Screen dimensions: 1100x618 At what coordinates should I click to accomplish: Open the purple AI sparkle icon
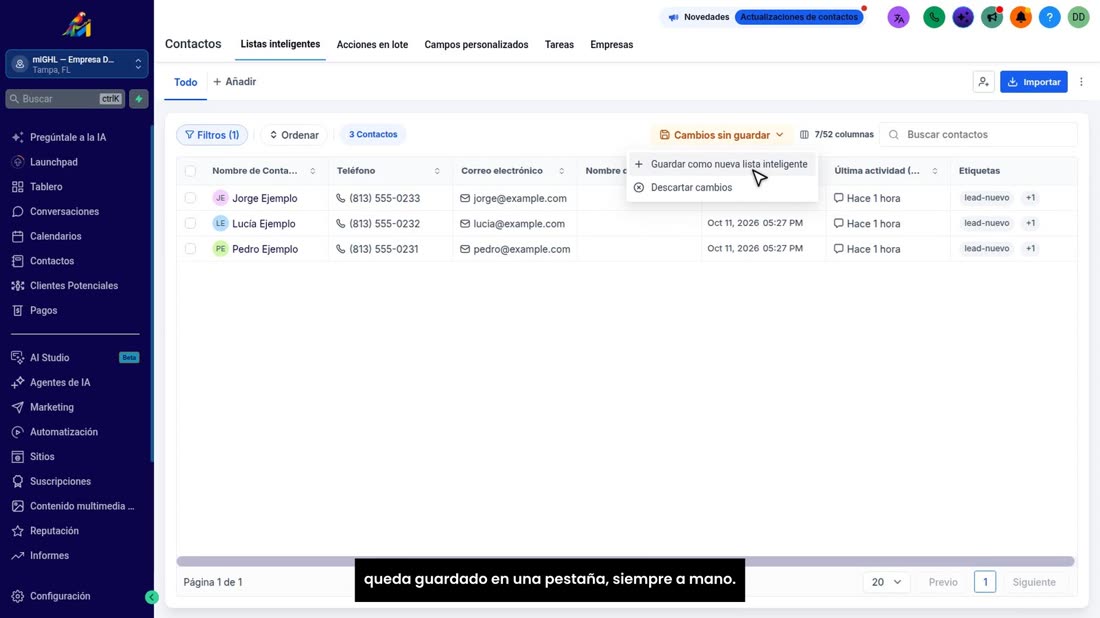click(962, 17)
